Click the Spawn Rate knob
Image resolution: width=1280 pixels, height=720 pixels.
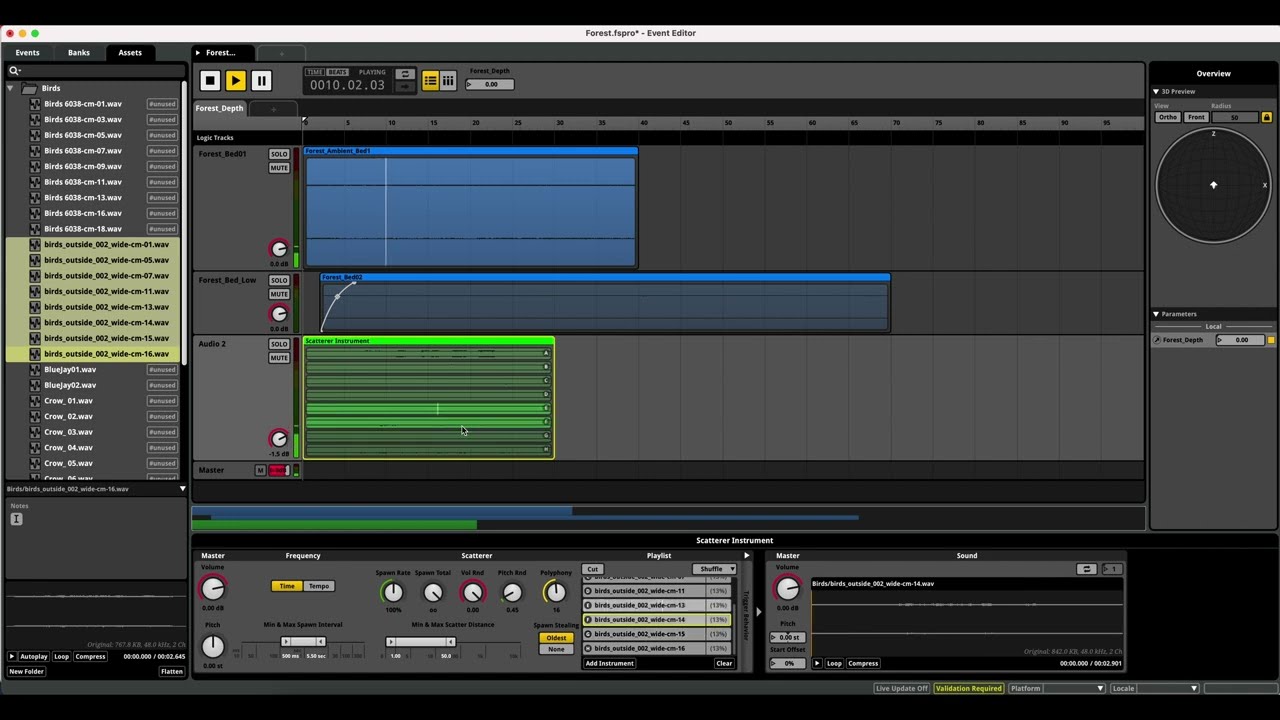[393, 593]
